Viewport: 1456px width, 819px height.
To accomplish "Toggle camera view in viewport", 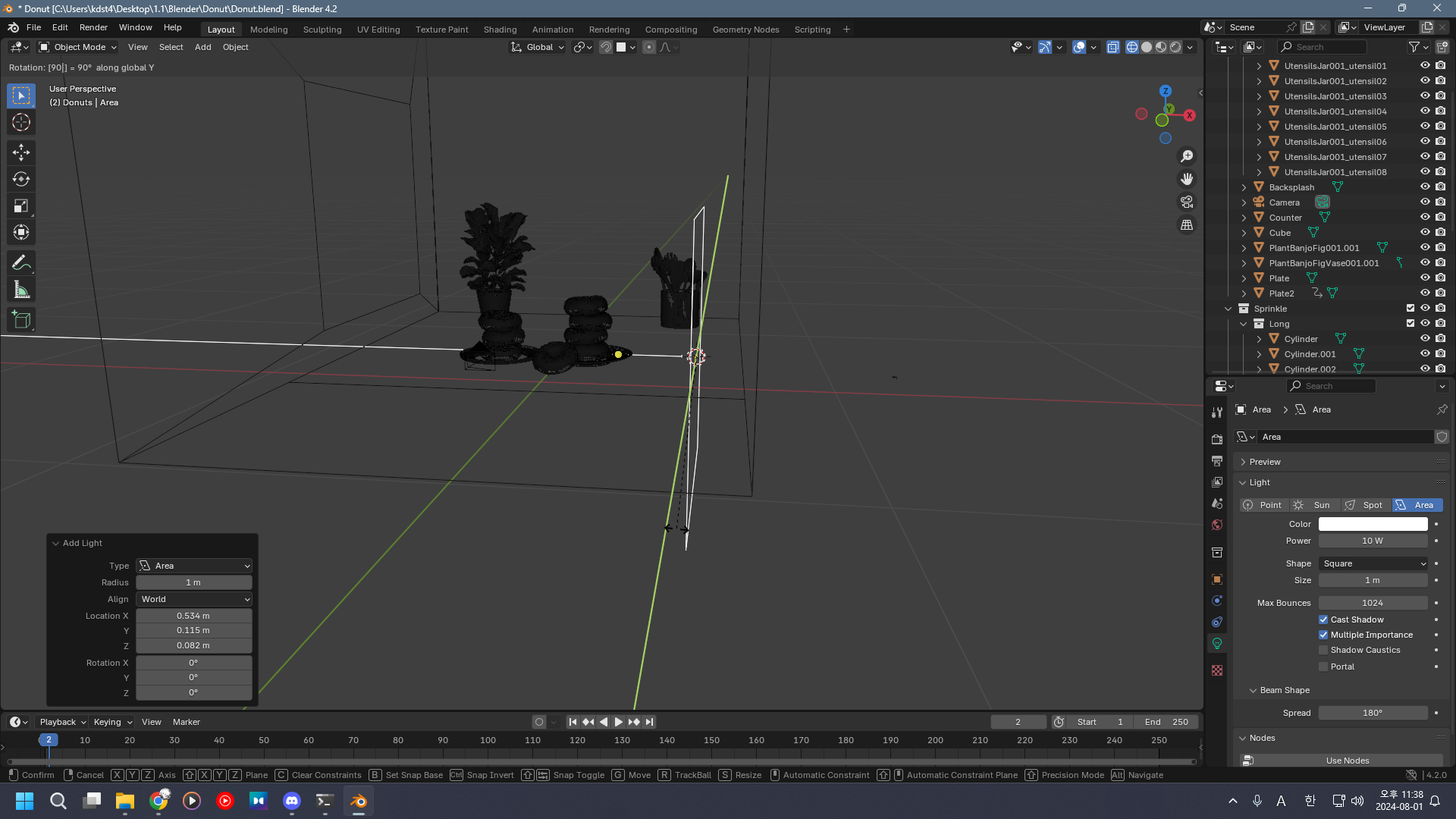I will pyautogui.click(x=1186, y=202).
